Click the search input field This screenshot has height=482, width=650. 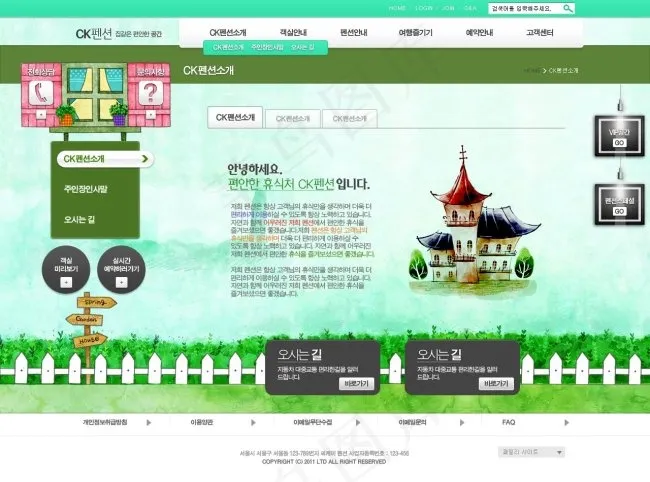pyautogui.click(x=525, y=8)
